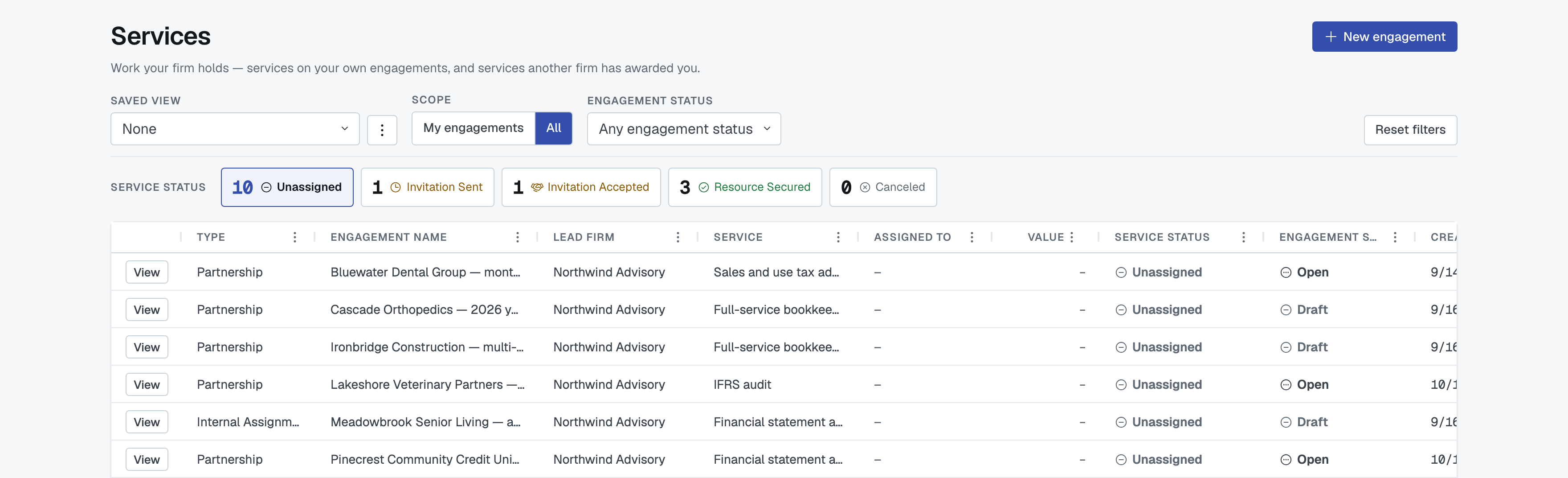
Task: Open Assigned To column menu icon
Action: click(x=972, y=238)
